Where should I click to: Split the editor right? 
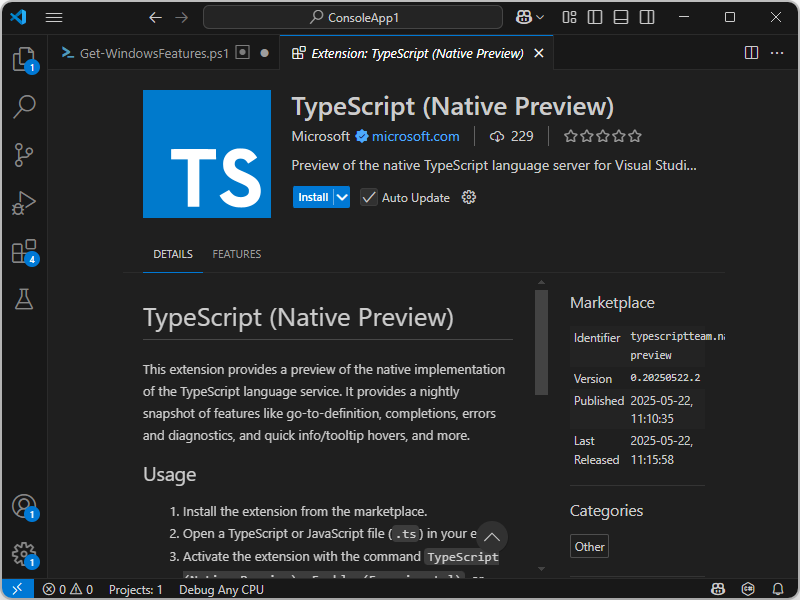(751, 53)
